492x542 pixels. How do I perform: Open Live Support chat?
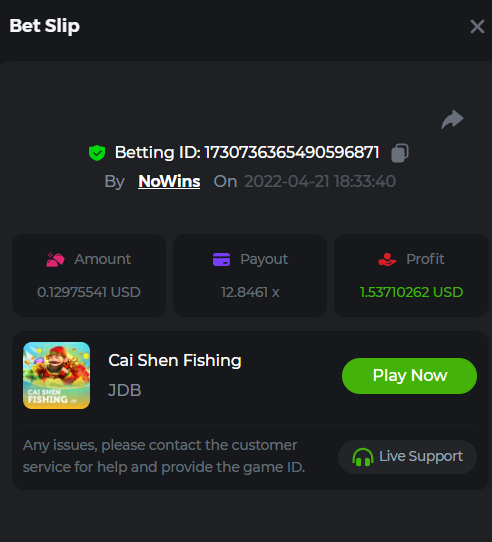pos(407,457)
